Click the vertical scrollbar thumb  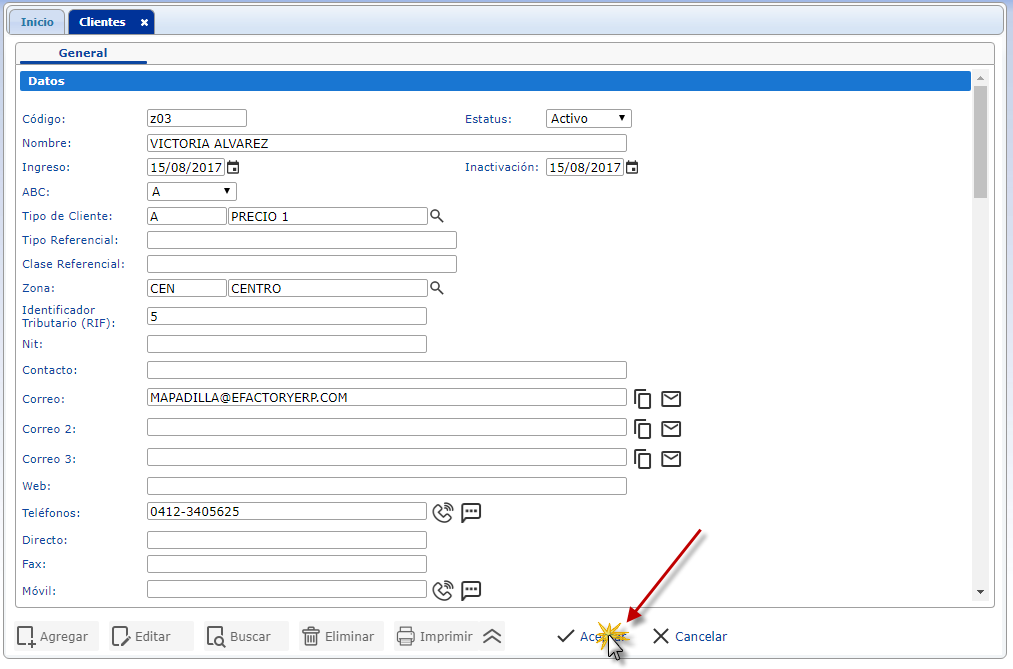[981, 142]
